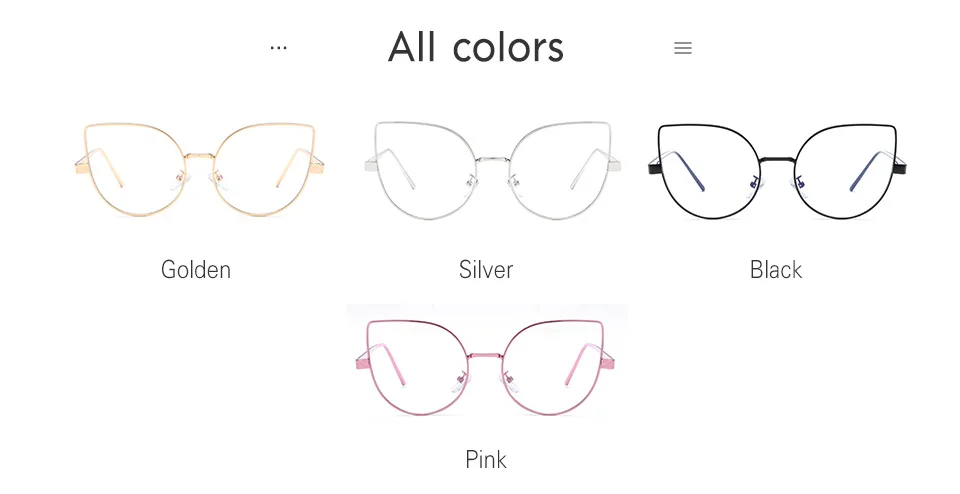Click the Silver color label

pos(486,270)
